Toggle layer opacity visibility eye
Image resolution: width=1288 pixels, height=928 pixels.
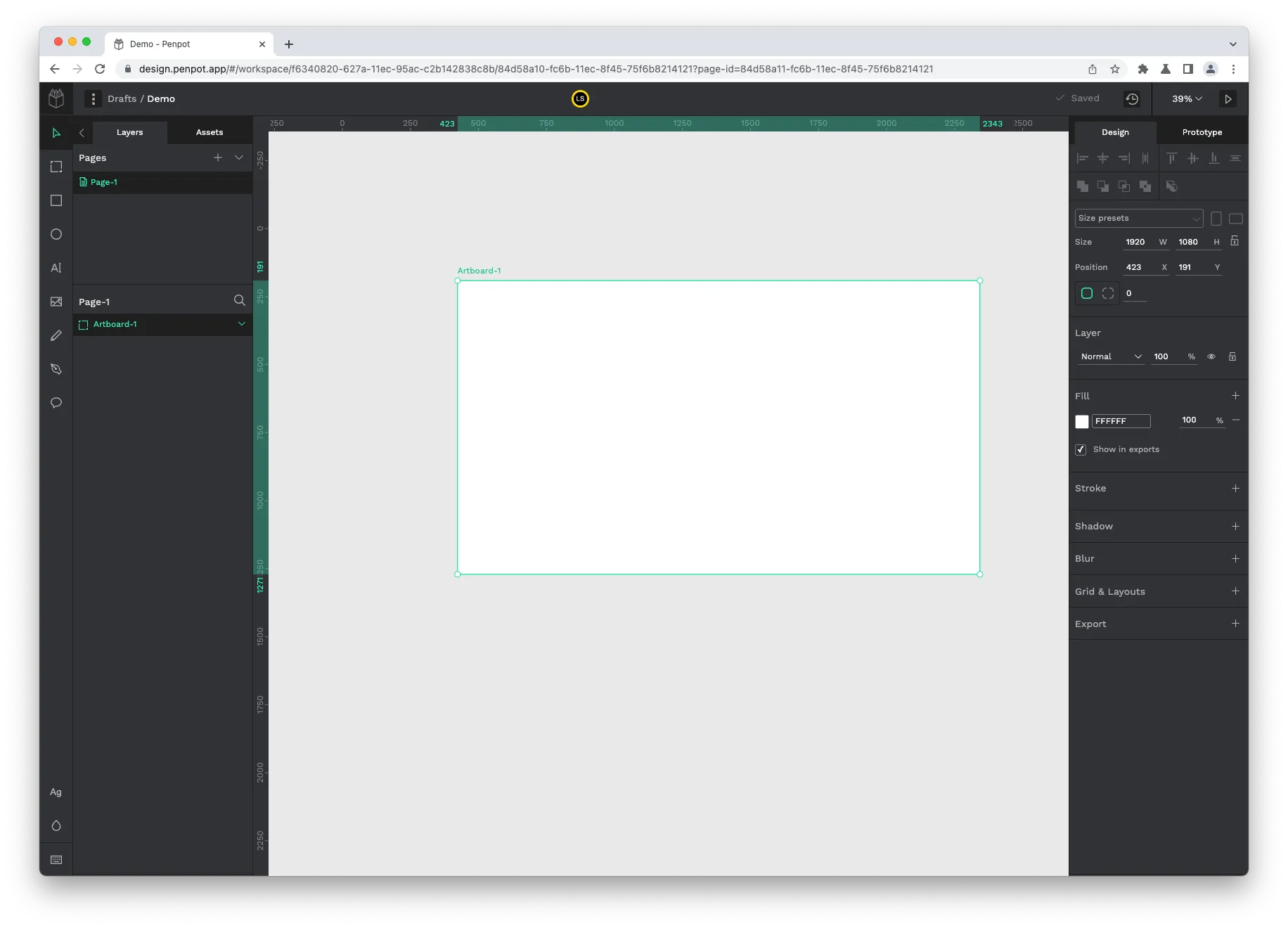[x=1211, y=356]
